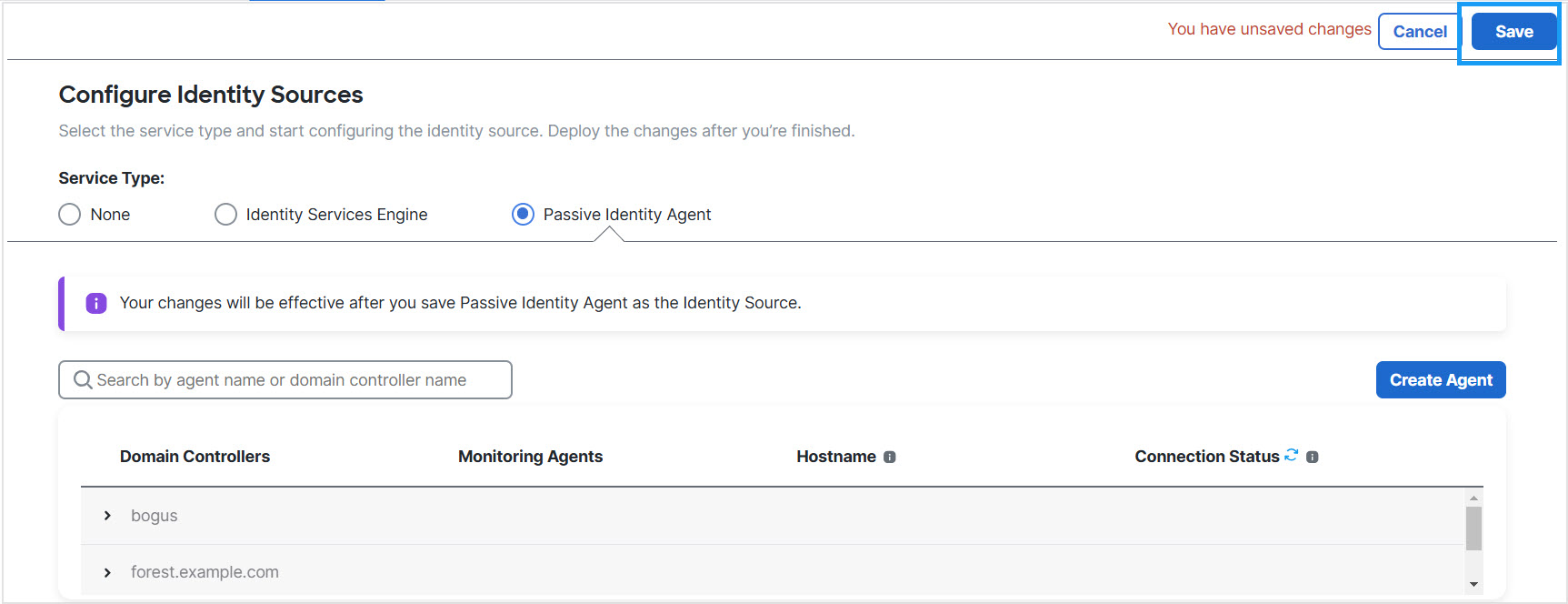The width and height of the screenshot is (1568, 604).
Task: Create a new agent
Action: [x=1440, y=379]
